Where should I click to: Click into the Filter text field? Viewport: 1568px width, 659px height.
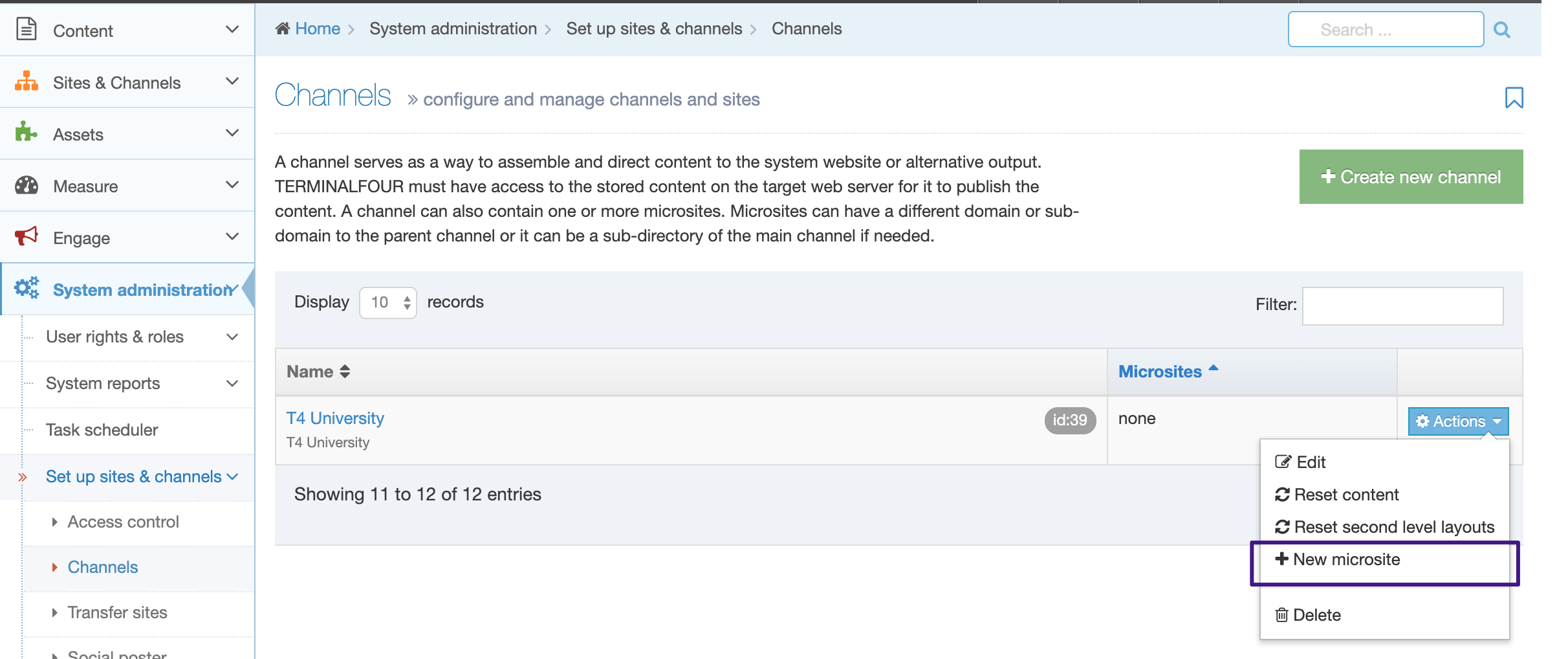coord(1402,306)
